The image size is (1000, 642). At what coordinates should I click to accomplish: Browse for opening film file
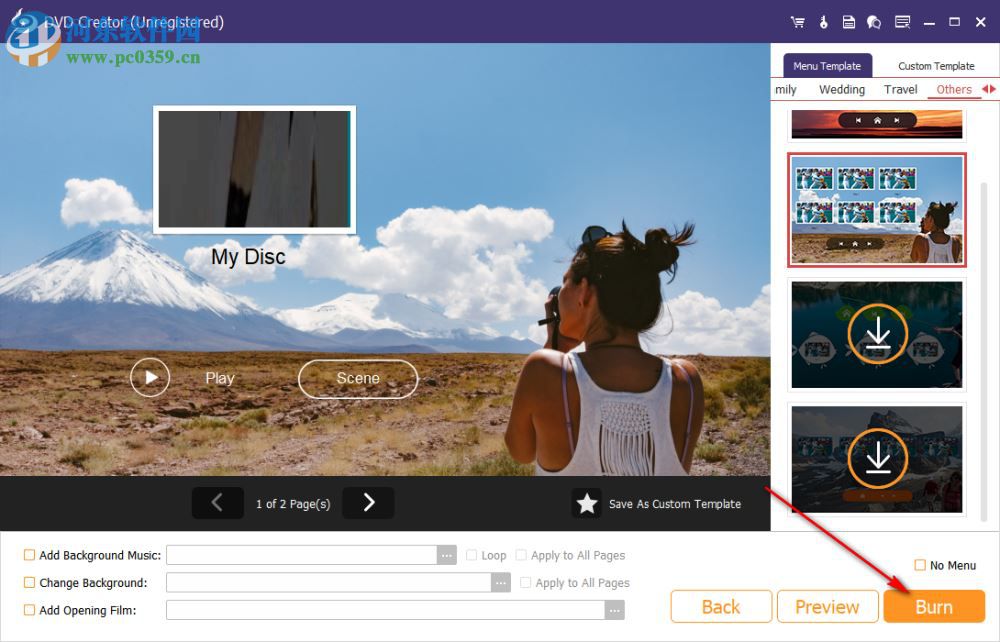[x=614, y=610]
